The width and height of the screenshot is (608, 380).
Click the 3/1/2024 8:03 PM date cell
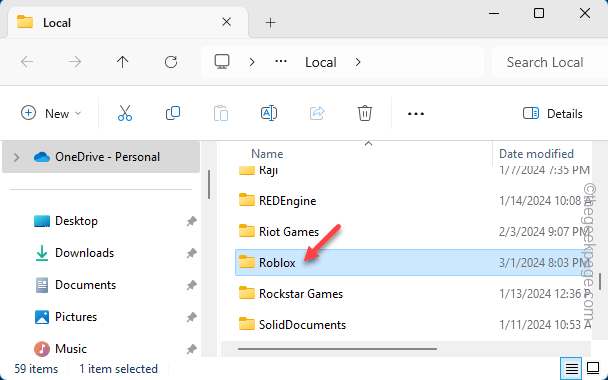[x=544, y=263]
